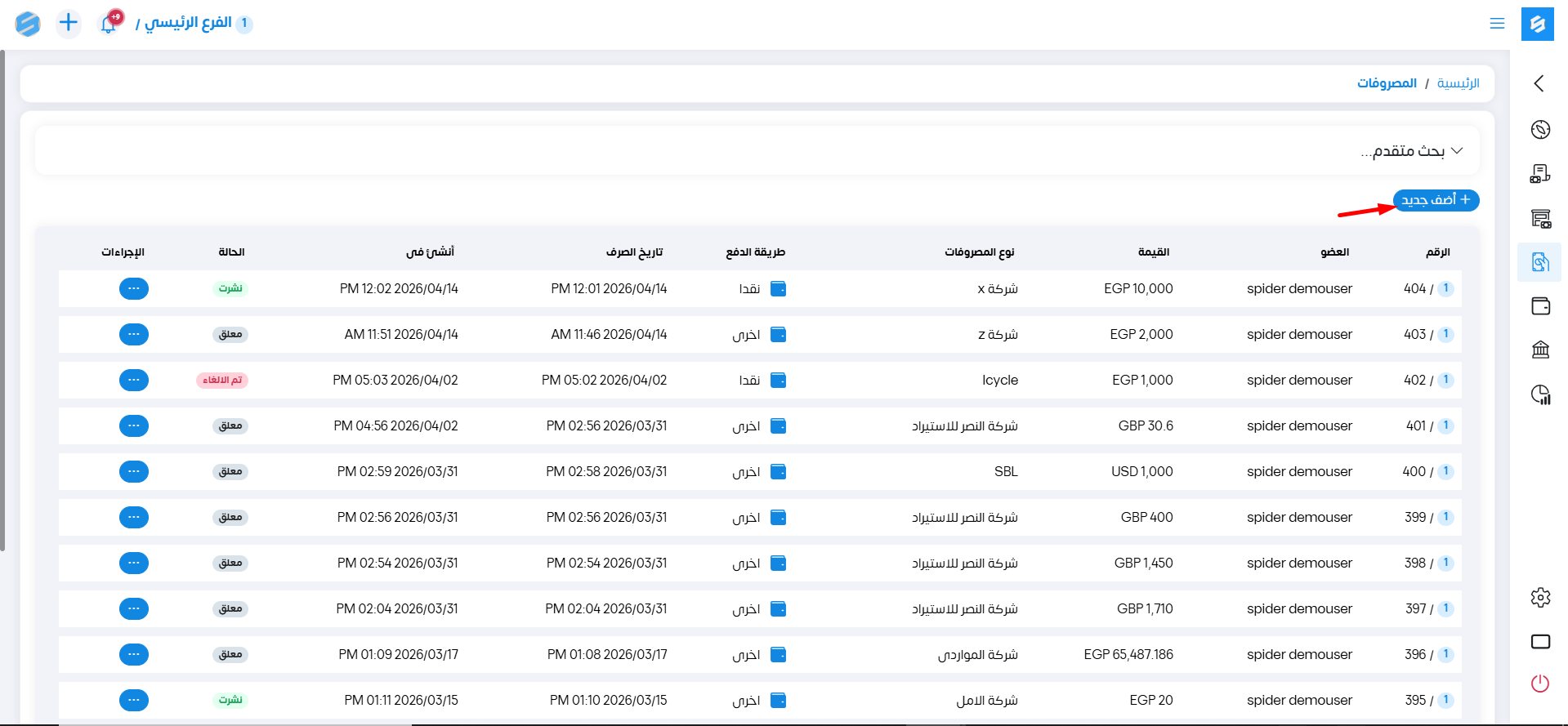Click the power logout icon in sidebar
Screen dimensions: 1568x726
(1539, 684)
